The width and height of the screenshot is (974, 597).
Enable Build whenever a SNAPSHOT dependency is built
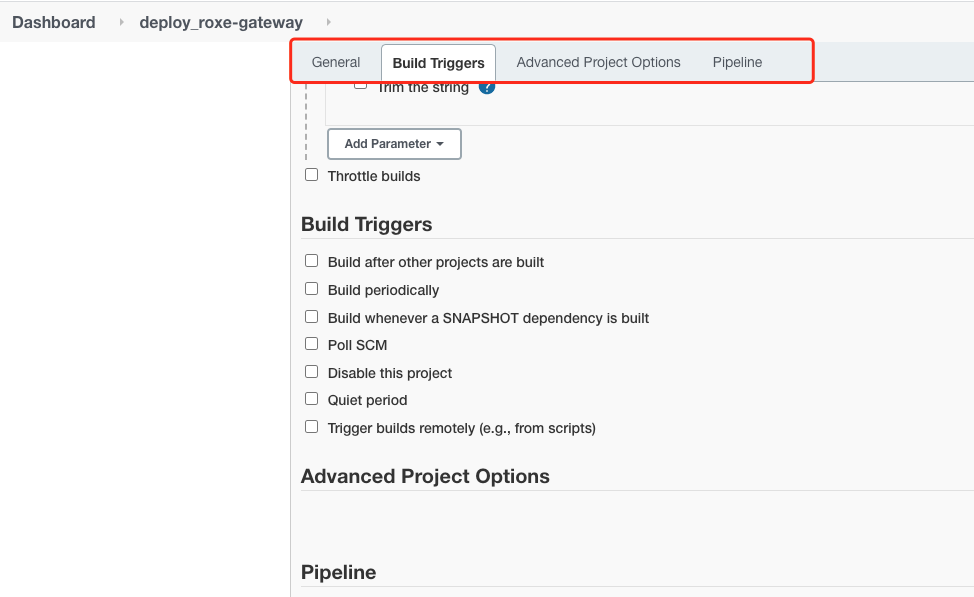coord(311,317)
